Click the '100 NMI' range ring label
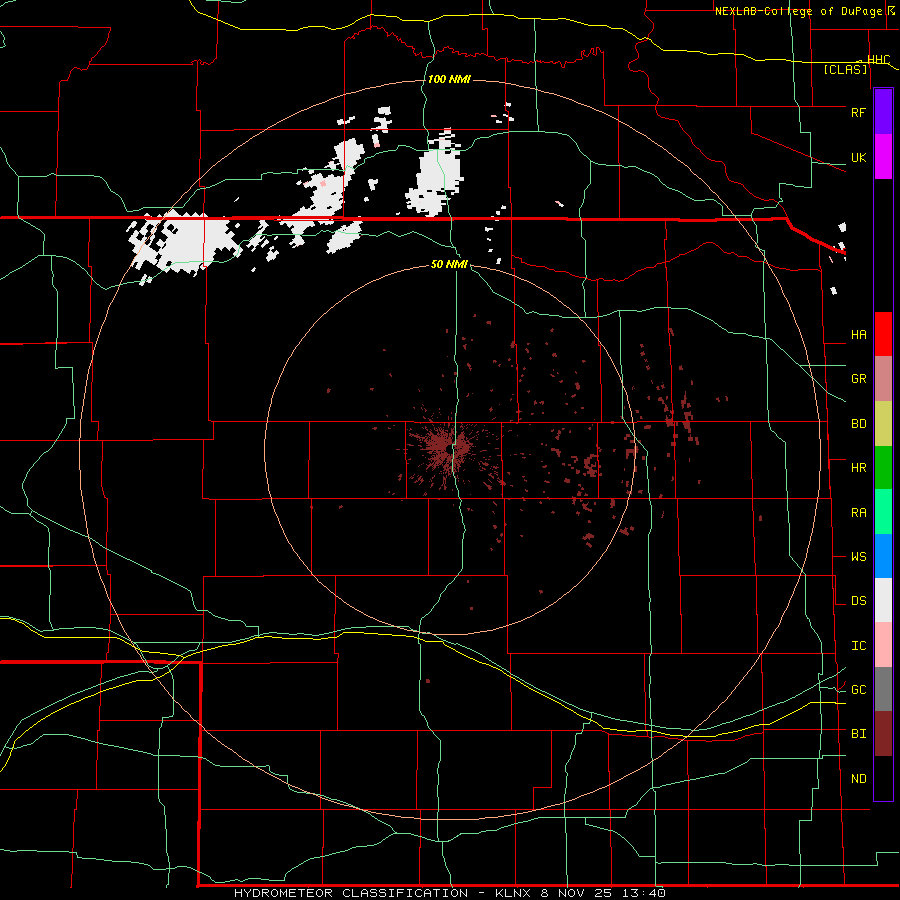900x900 pixels. coord(449,79)
